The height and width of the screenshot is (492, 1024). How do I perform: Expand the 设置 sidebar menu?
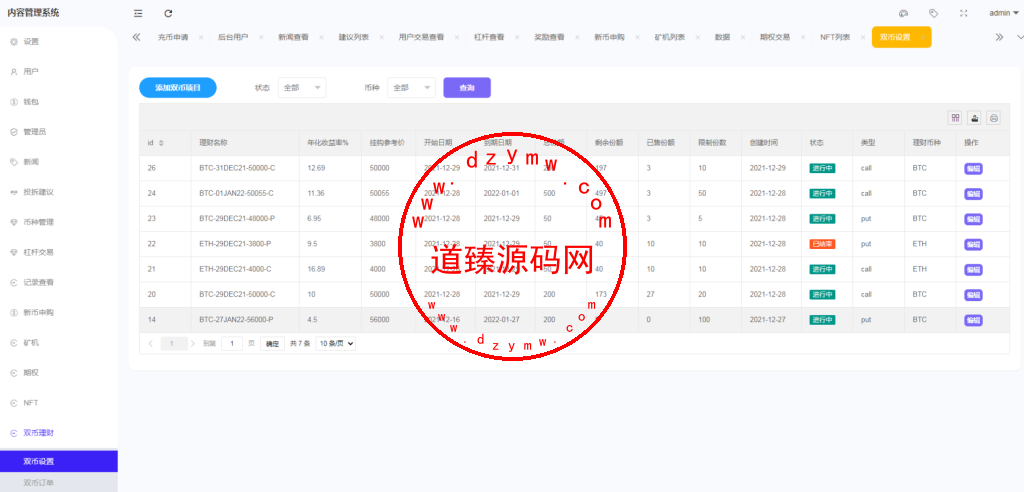pyautogui.click(x=59, y=41)
